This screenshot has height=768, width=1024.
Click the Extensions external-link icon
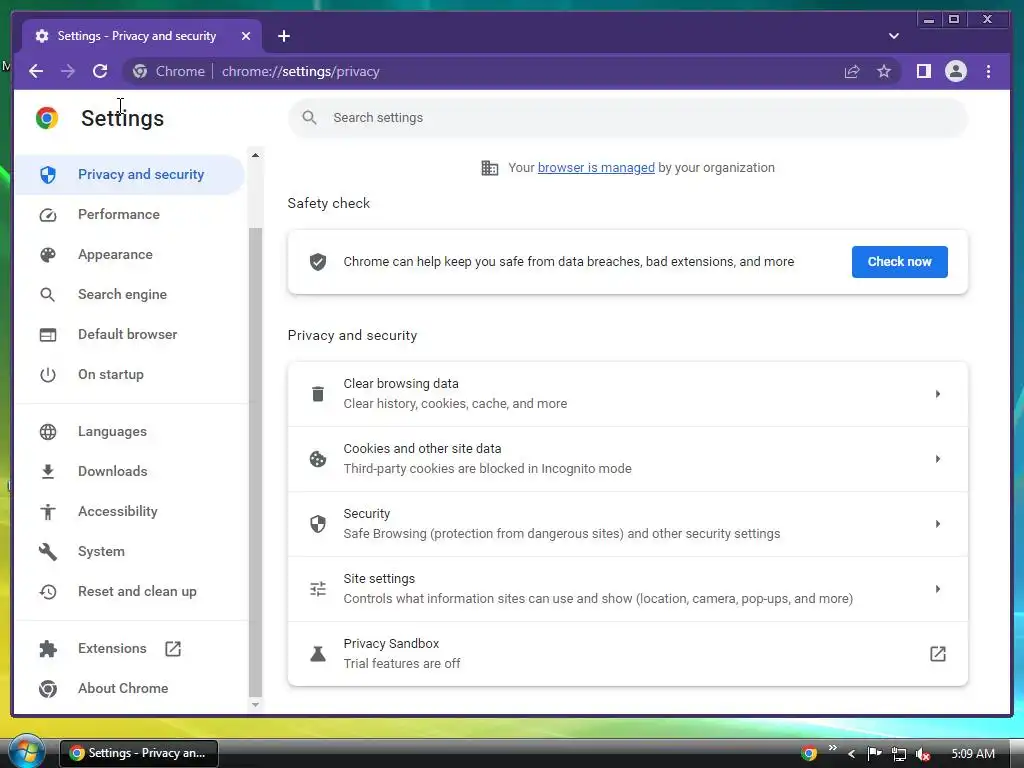click(173, 648)
